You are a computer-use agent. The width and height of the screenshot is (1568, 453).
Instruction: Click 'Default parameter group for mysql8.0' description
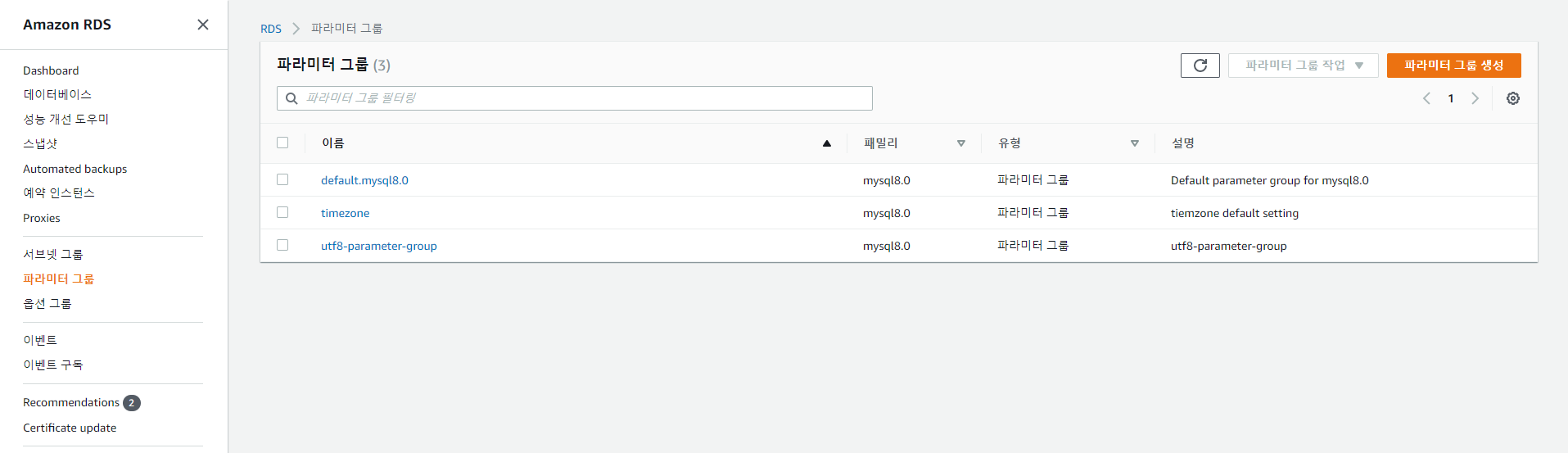pos(1270,180)
